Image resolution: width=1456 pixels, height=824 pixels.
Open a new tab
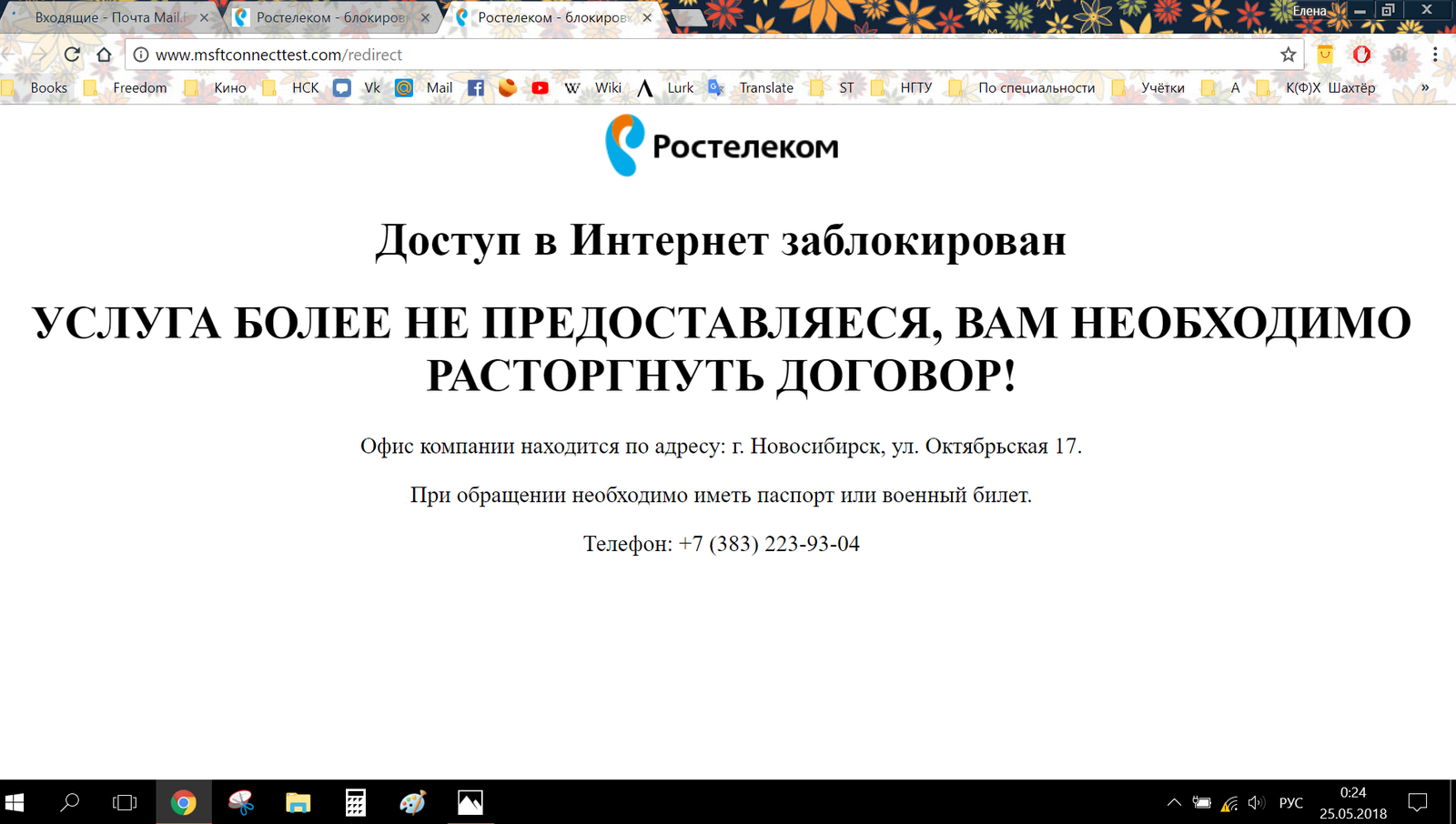[689, 18]
